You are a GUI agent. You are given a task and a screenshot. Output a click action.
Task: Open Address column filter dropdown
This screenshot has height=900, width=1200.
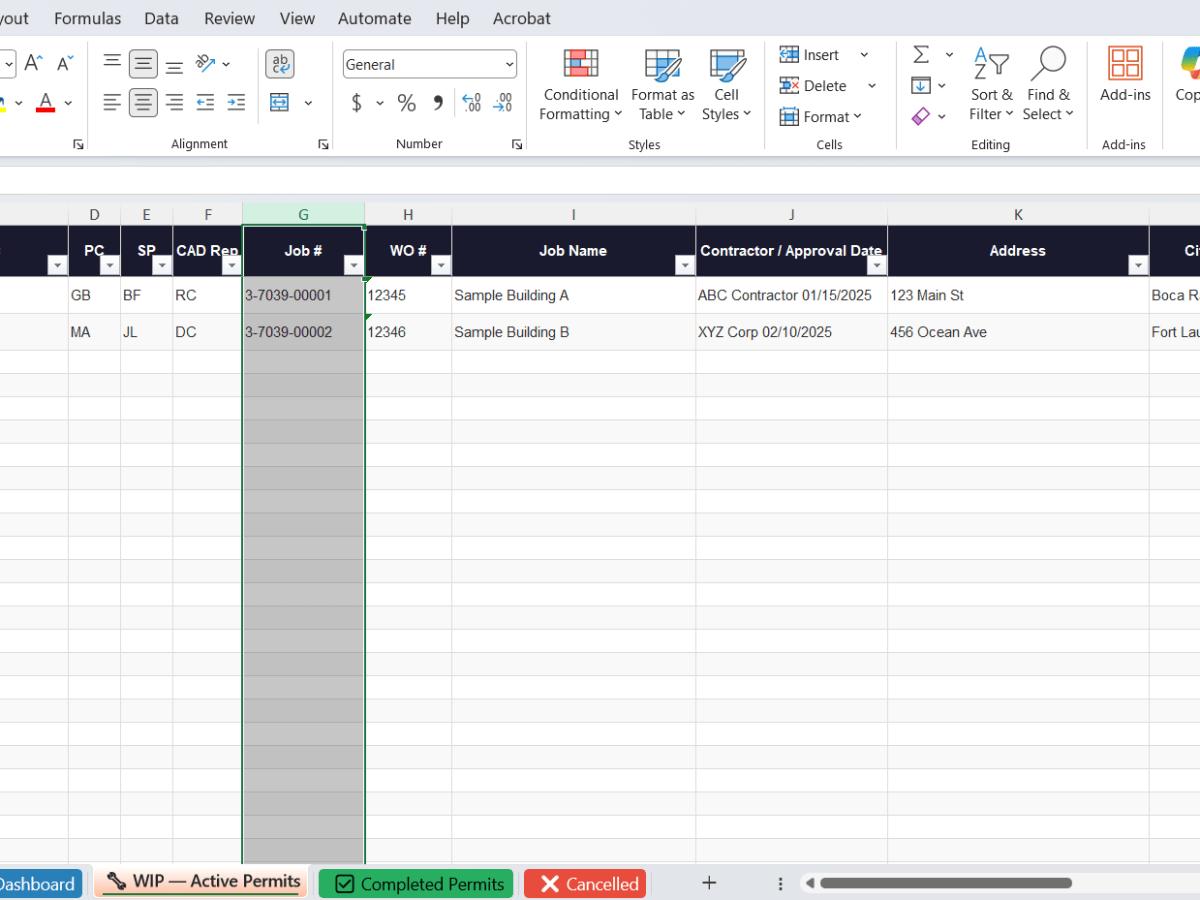1137,265
